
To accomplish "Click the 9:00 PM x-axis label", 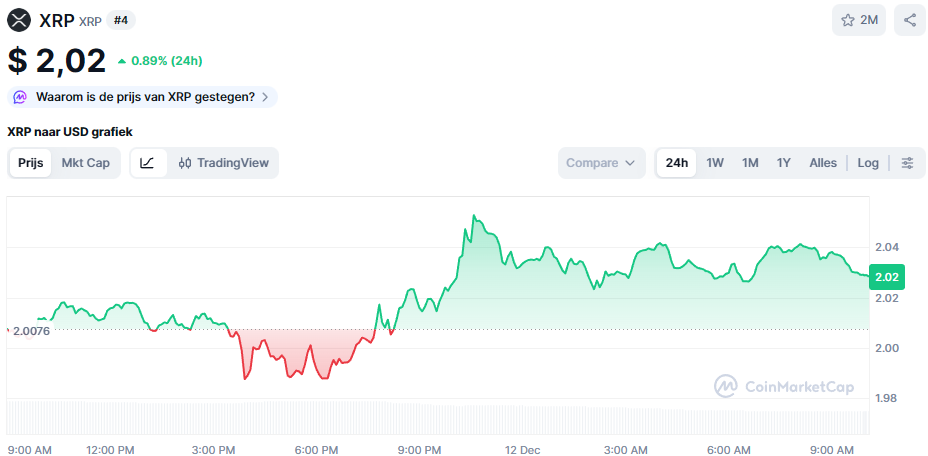I will pos(420,449).
